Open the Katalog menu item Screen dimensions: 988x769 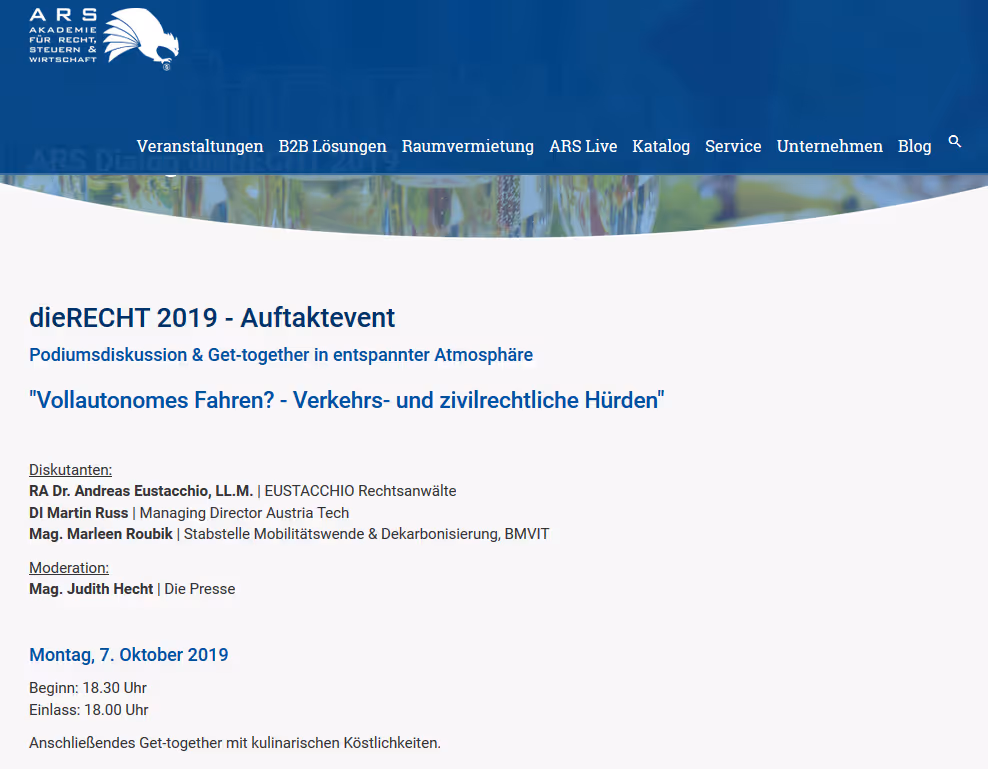tap(661, 146)
